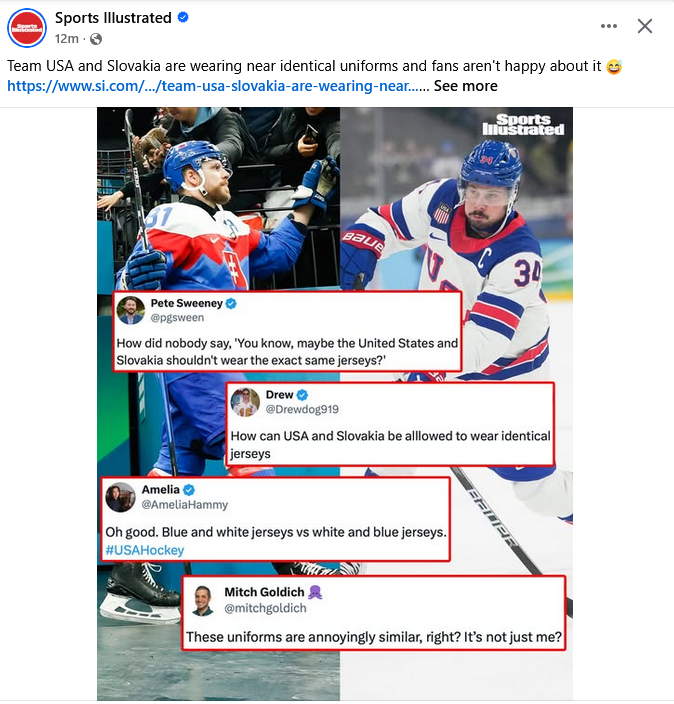This screenshot has height=704, width=674.
Task: Close the post with the X button
Action: click(645, 26)
